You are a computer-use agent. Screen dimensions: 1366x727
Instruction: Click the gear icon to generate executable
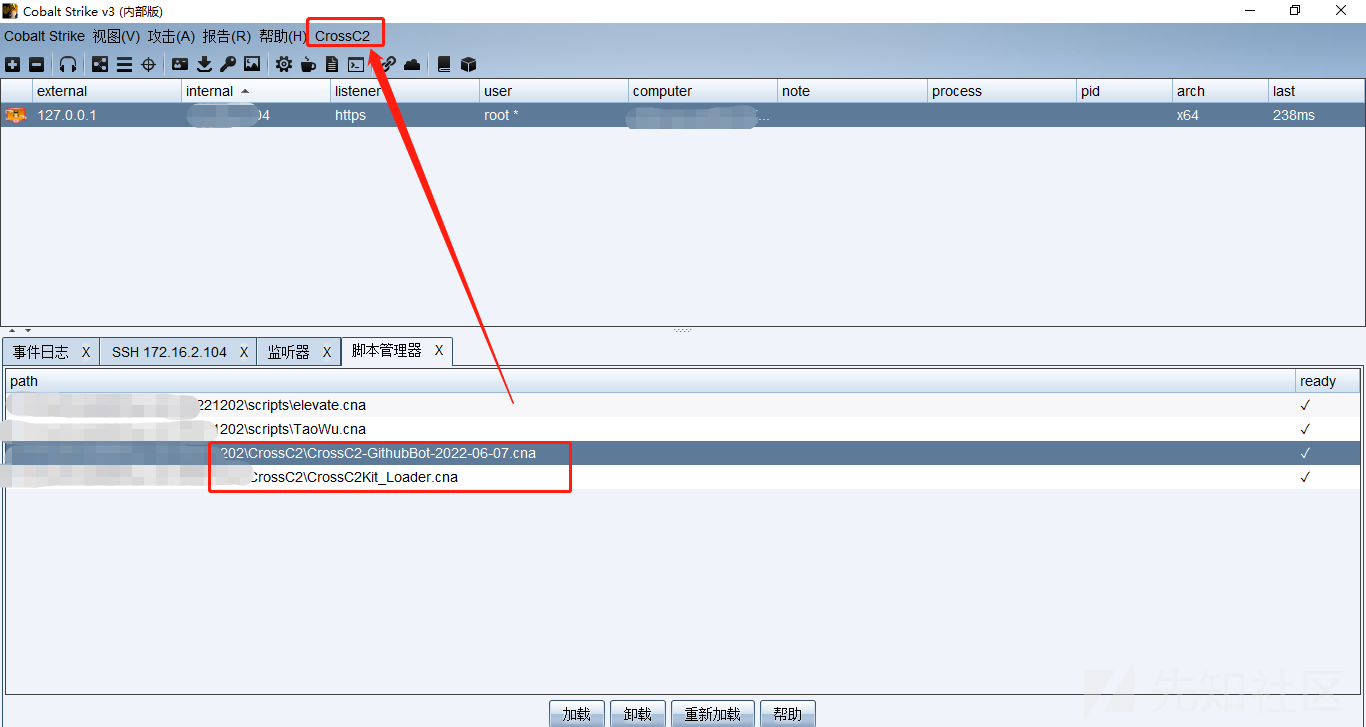284,64
